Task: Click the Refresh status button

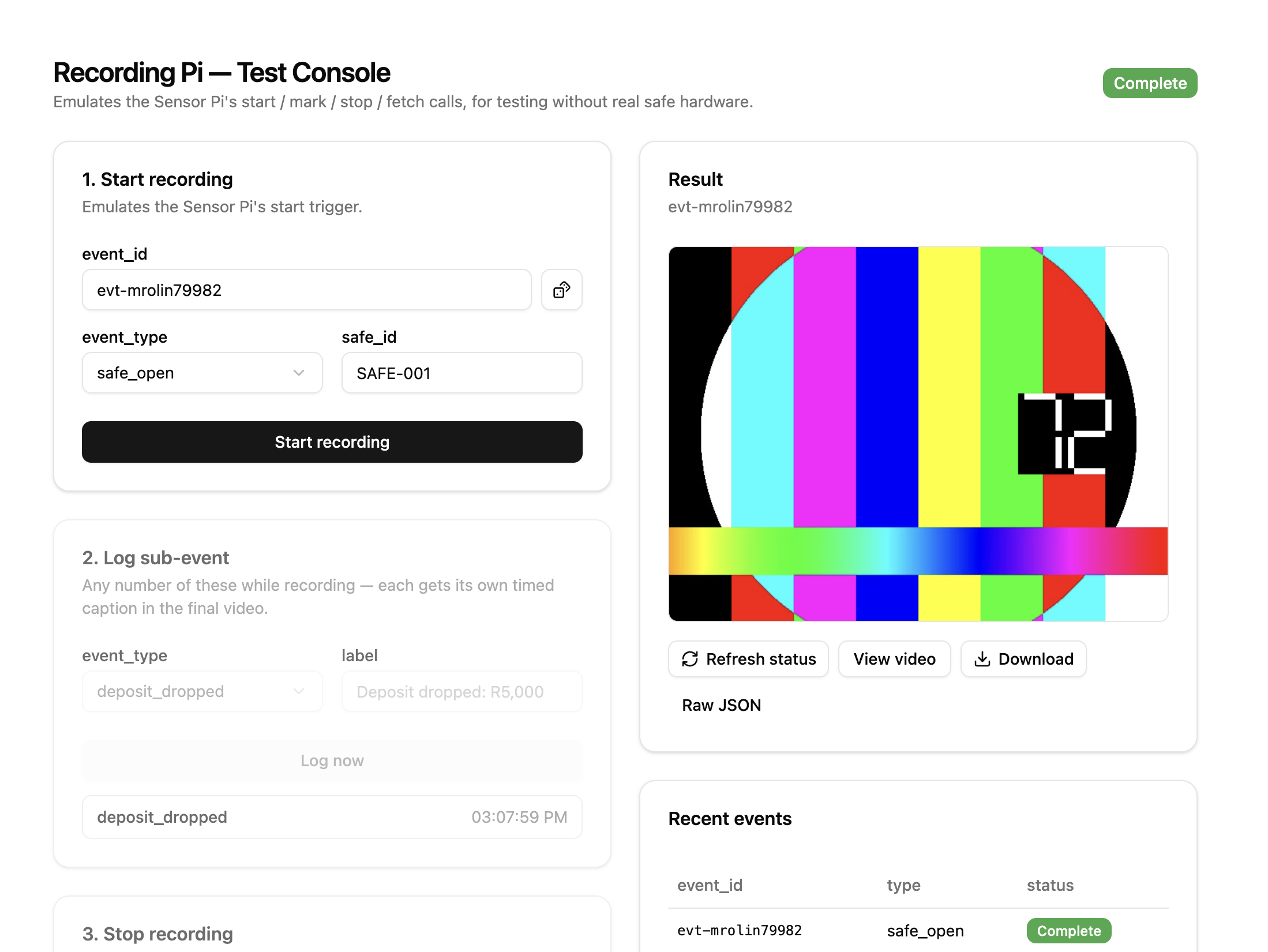Action: 748,659
